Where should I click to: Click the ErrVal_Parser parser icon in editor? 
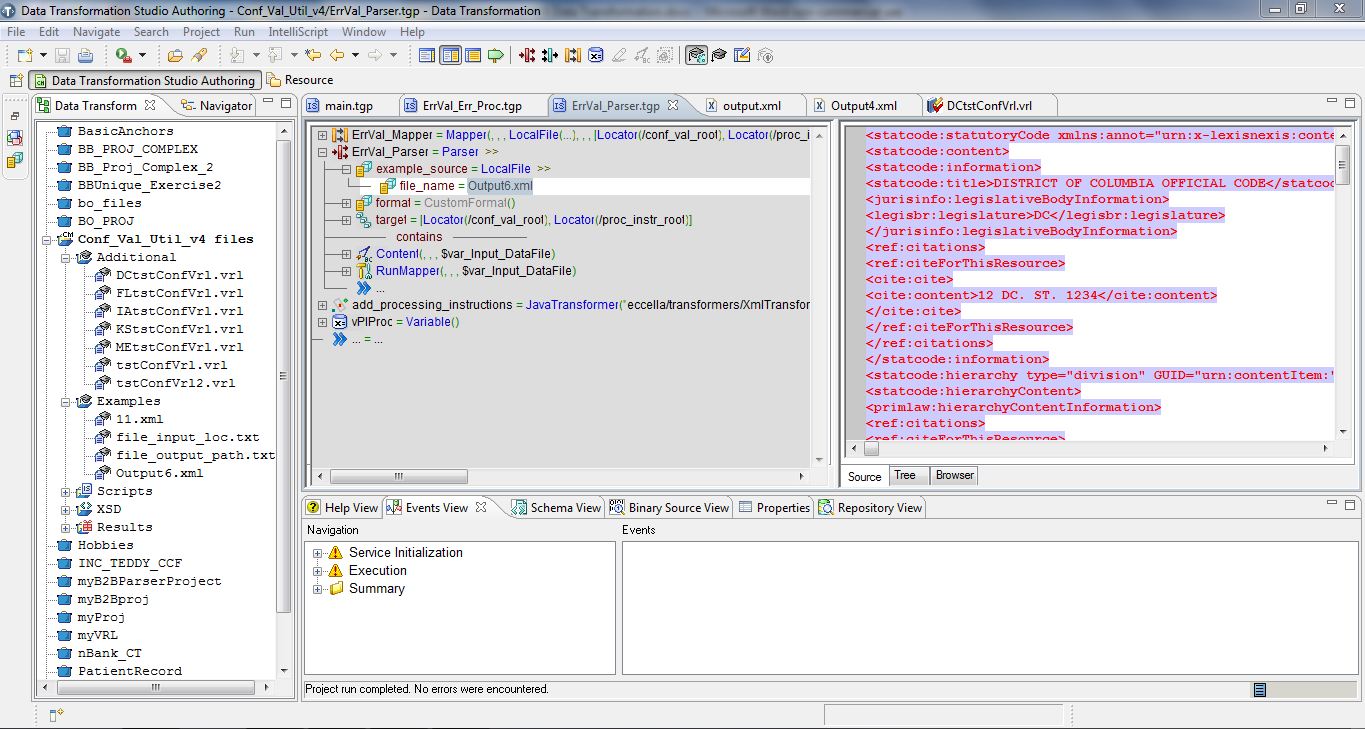coord(340,152)
